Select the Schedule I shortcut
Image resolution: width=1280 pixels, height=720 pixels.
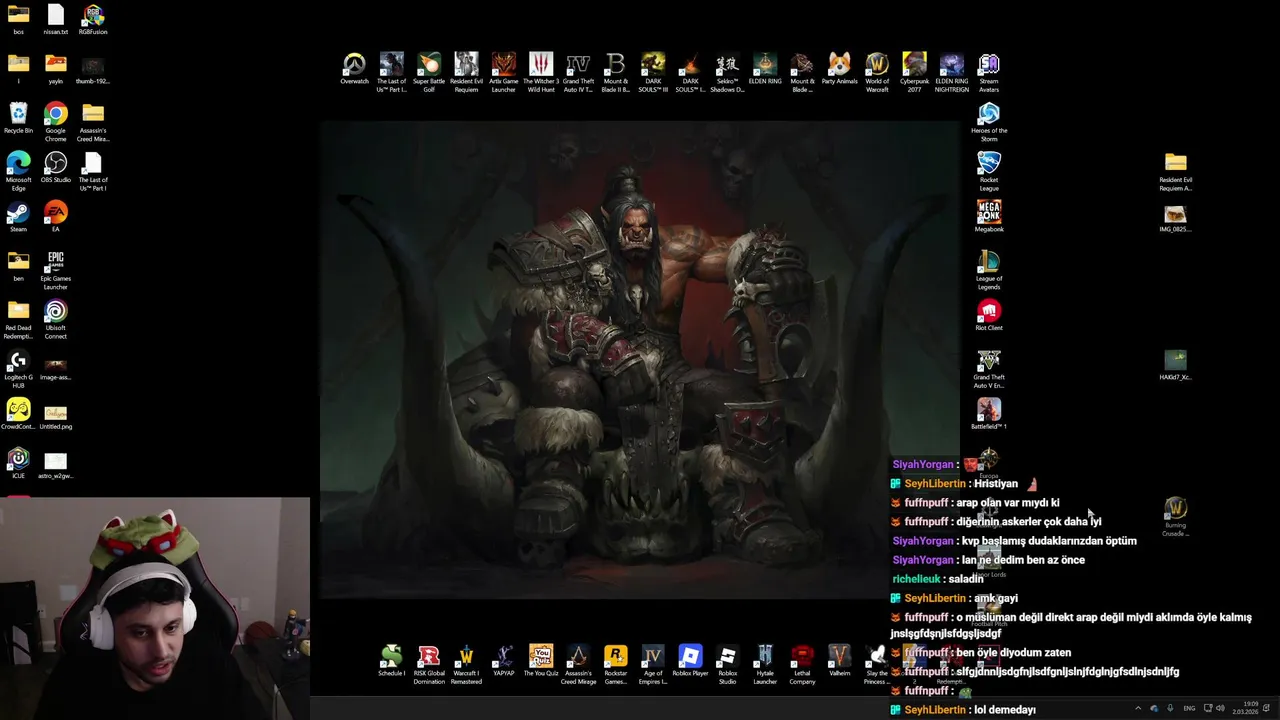pos(391,661)
